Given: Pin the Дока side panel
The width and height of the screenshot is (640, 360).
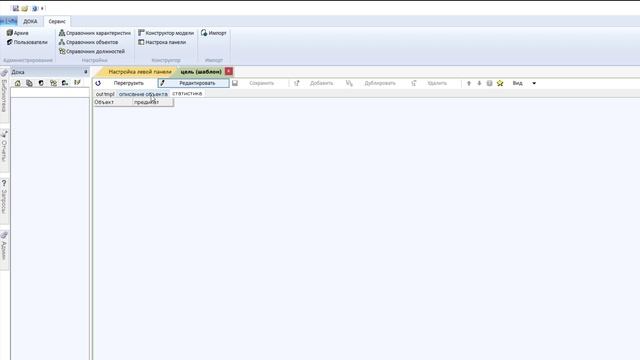Looking at the screenshot, I should pos(86,72).
